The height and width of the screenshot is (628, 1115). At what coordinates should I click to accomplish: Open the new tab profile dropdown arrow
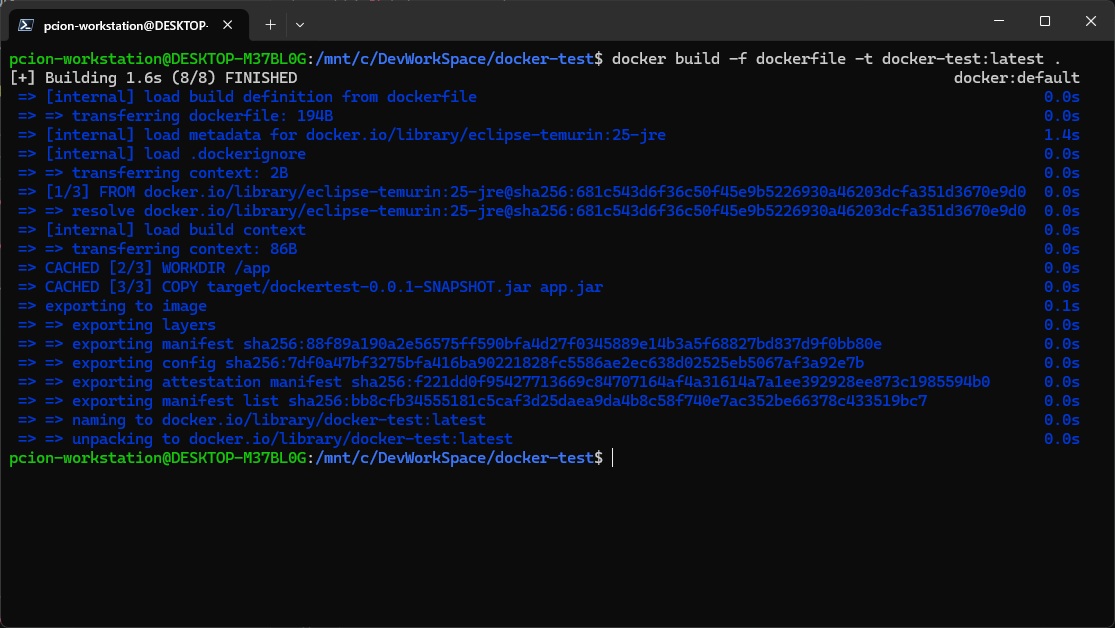click(x=300, y=25)
